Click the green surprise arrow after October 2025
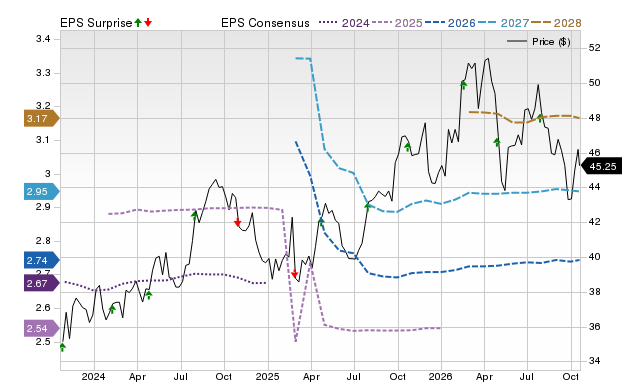This screenshot has width=640, height=382. point(407,147)
